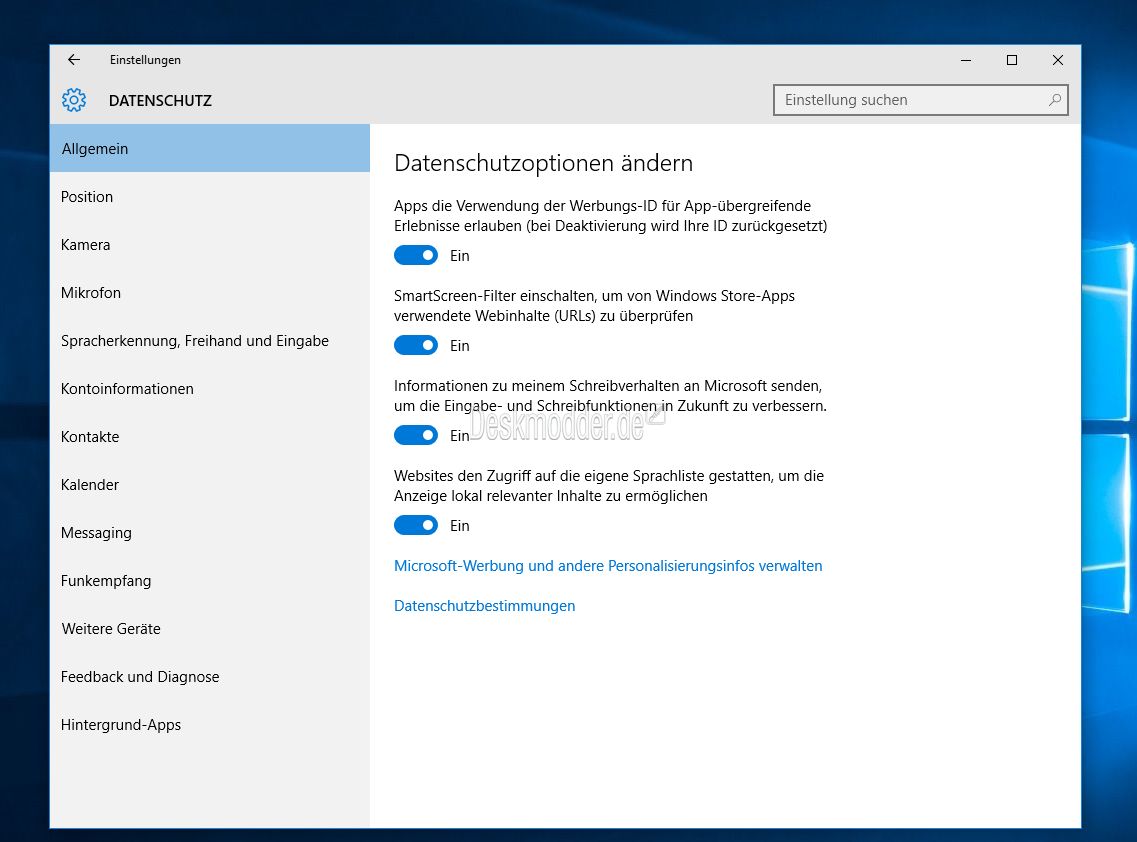Screen dimensions: 1137x842
Task: Open Messaging privacy options
Action: [210, 532]
